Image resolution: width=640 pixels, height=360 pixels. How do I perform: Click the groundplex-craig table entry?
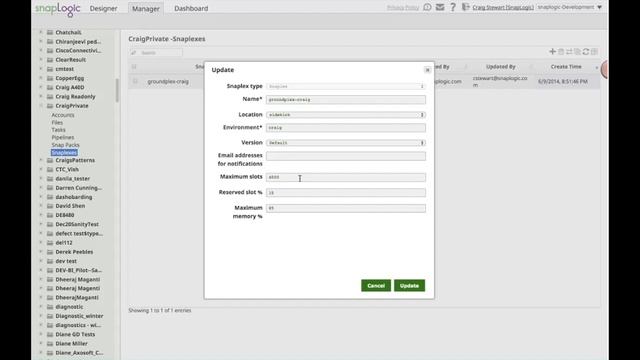(x=168, y=81)
